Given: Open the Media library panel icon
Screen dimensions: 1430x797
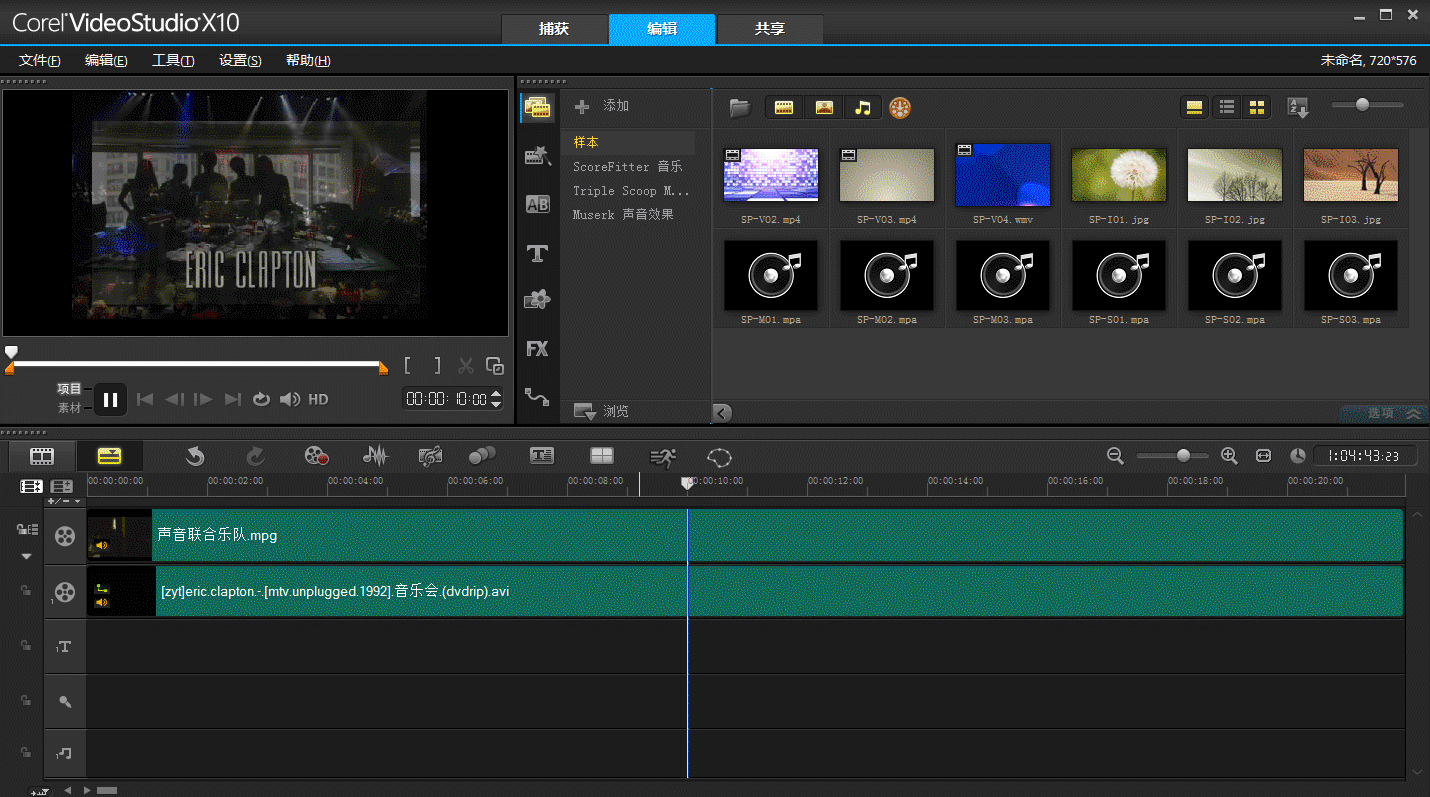Looking at the screenshot, I should (x=538, y=108).
